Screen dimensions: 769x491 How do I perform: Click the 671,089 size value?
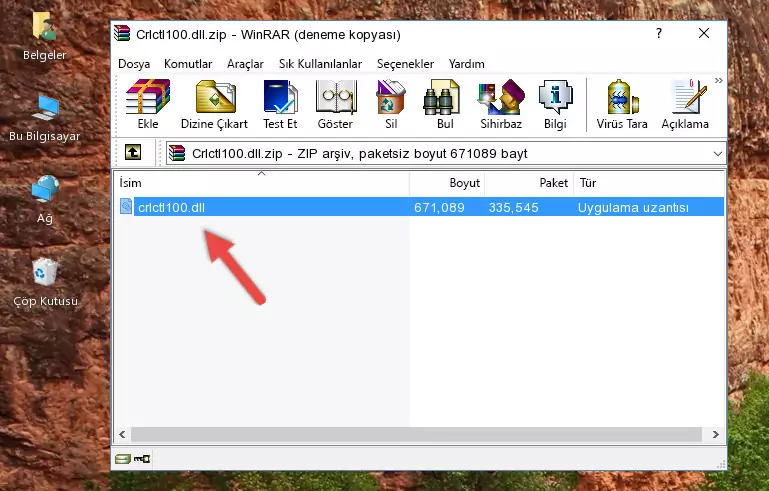click(439, 207)
